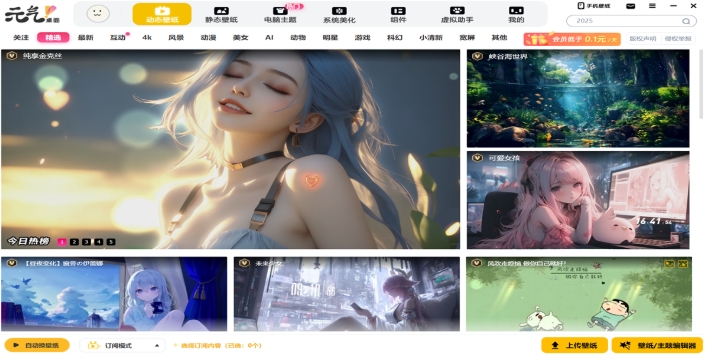Click the smiley face avatar icon
The image size is (712, 361).
98,14
